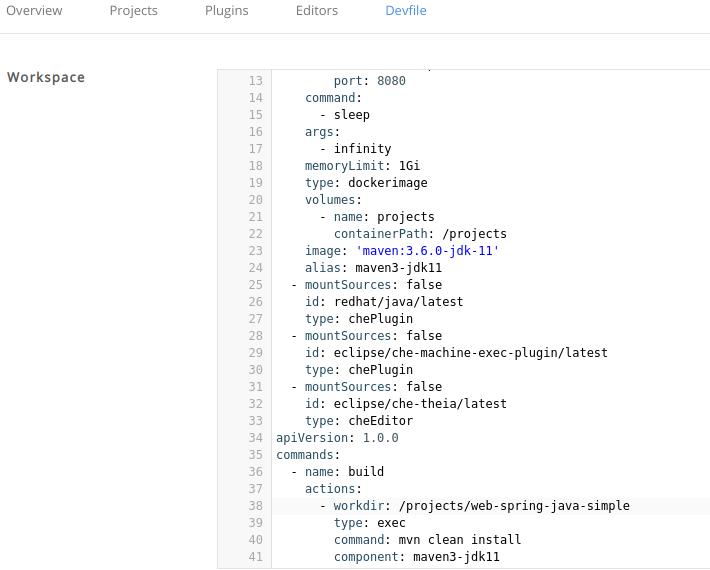The height and width of the screenshot is (570, 710).
Task: Click the 'name: build' command entry
Action: coord(344,471)
